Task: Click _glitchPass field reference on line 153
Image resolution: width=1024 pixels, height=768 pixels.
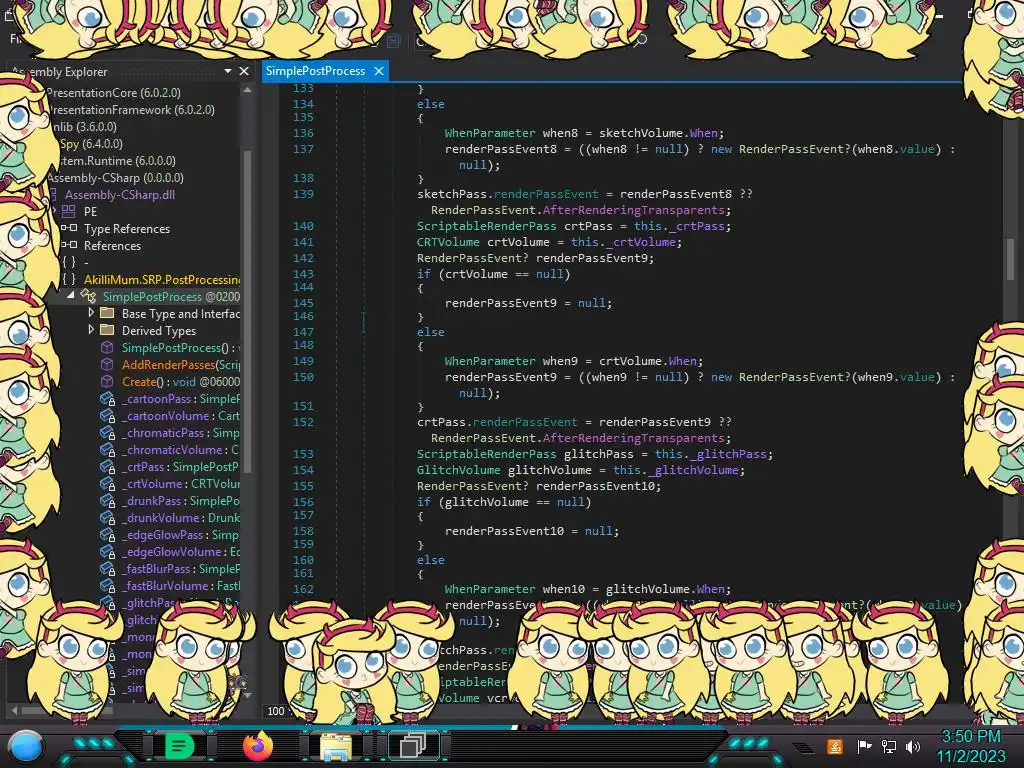Action: pos(728,454)
